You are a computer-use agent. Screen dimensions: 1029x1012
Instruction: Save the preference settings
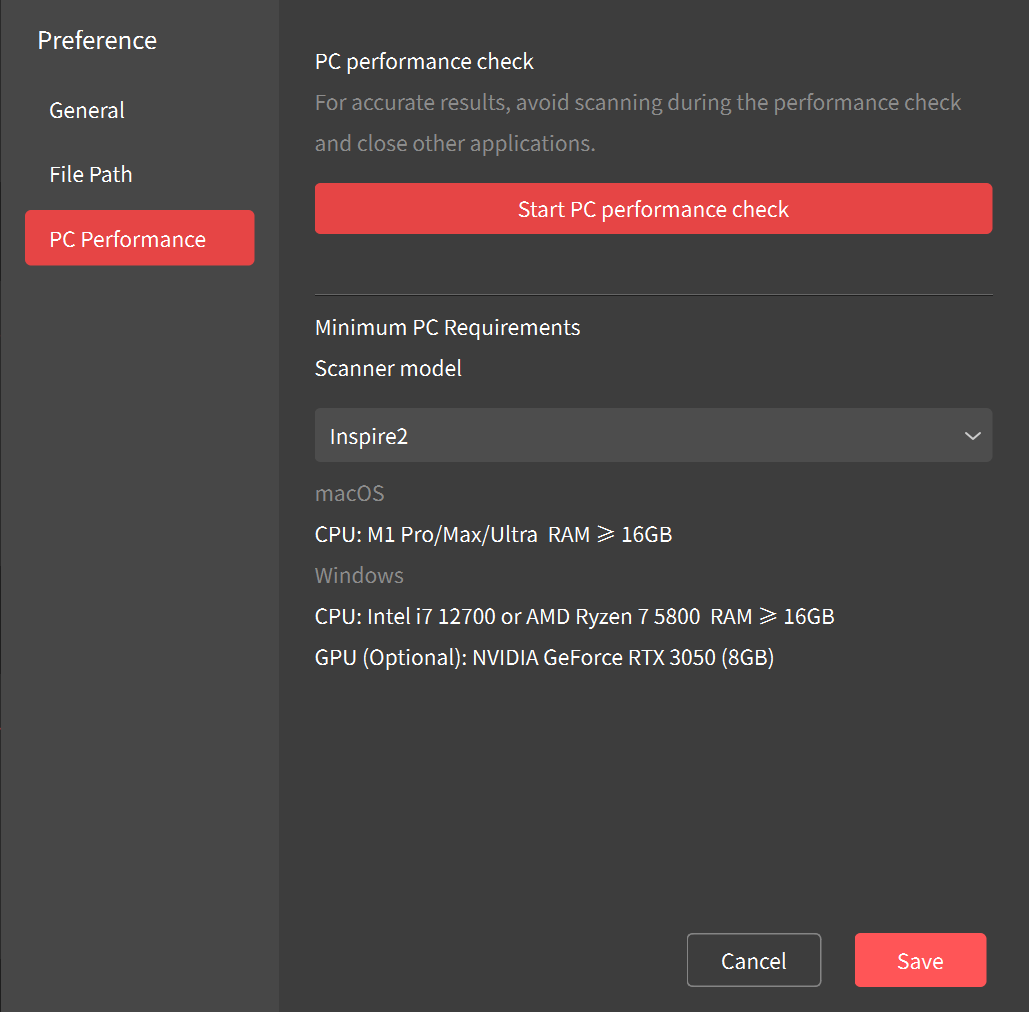[920, 960]
